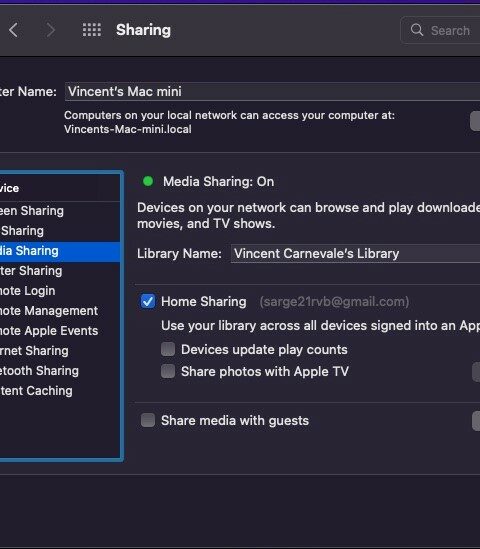The height and width of the screenshot is (549, 480).
Task: Click the Service column header
Action: (x=60, y=188)
